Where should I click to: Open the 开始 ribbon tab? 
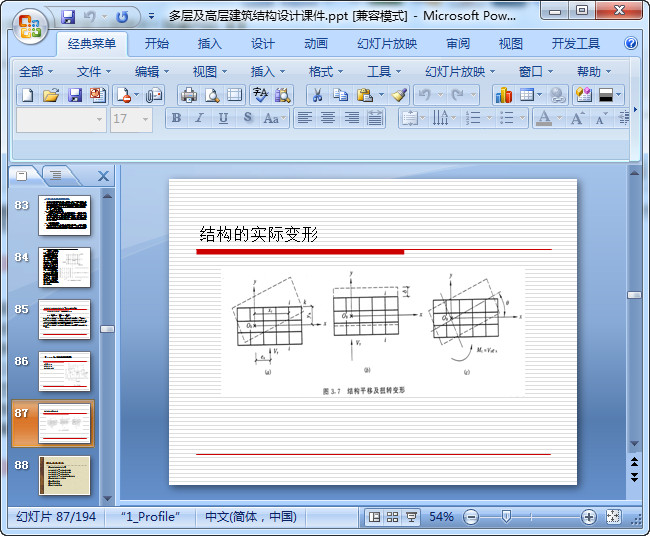tap(157, 44)
